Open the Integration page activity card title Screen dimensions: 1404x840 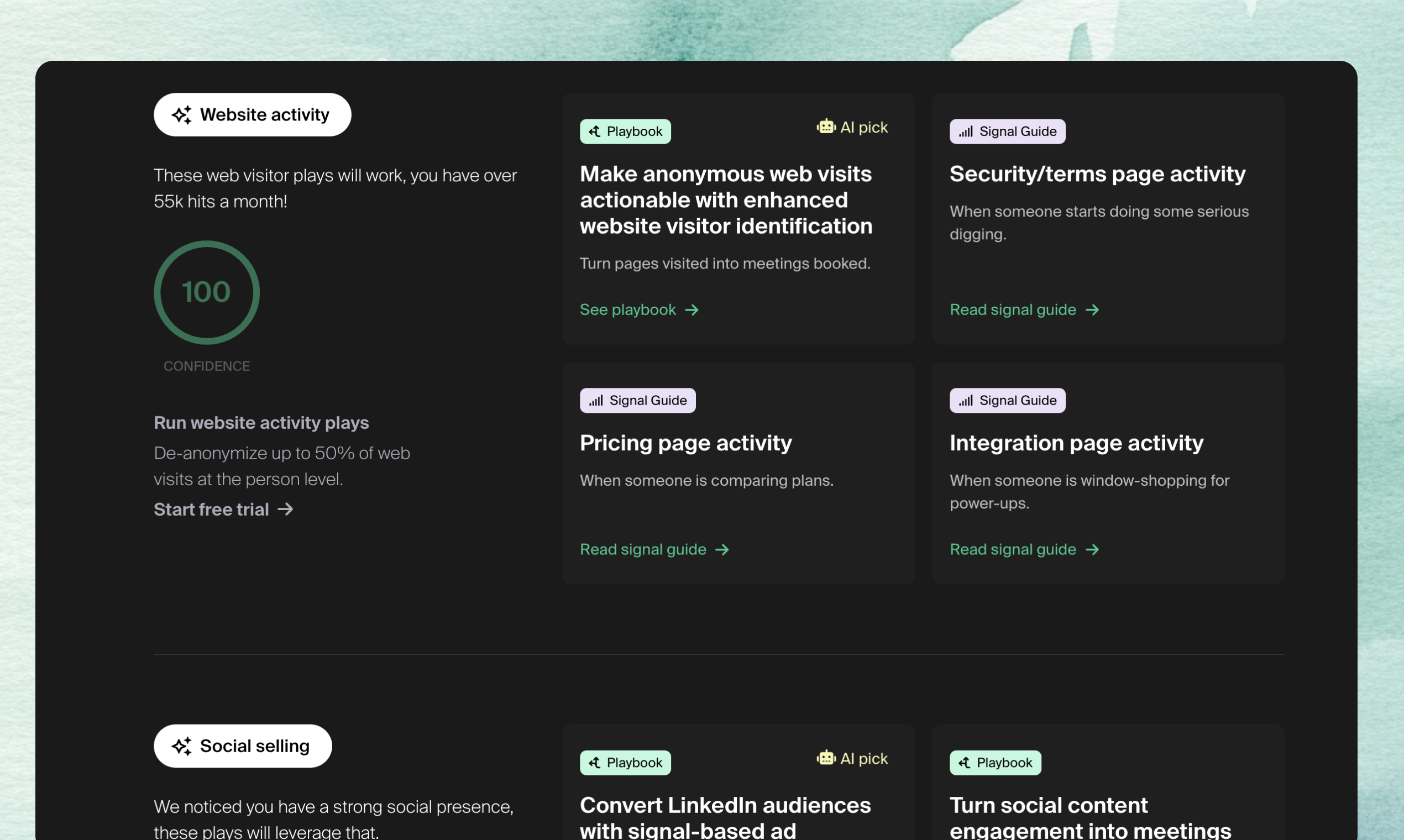[x=1076, y=443]
